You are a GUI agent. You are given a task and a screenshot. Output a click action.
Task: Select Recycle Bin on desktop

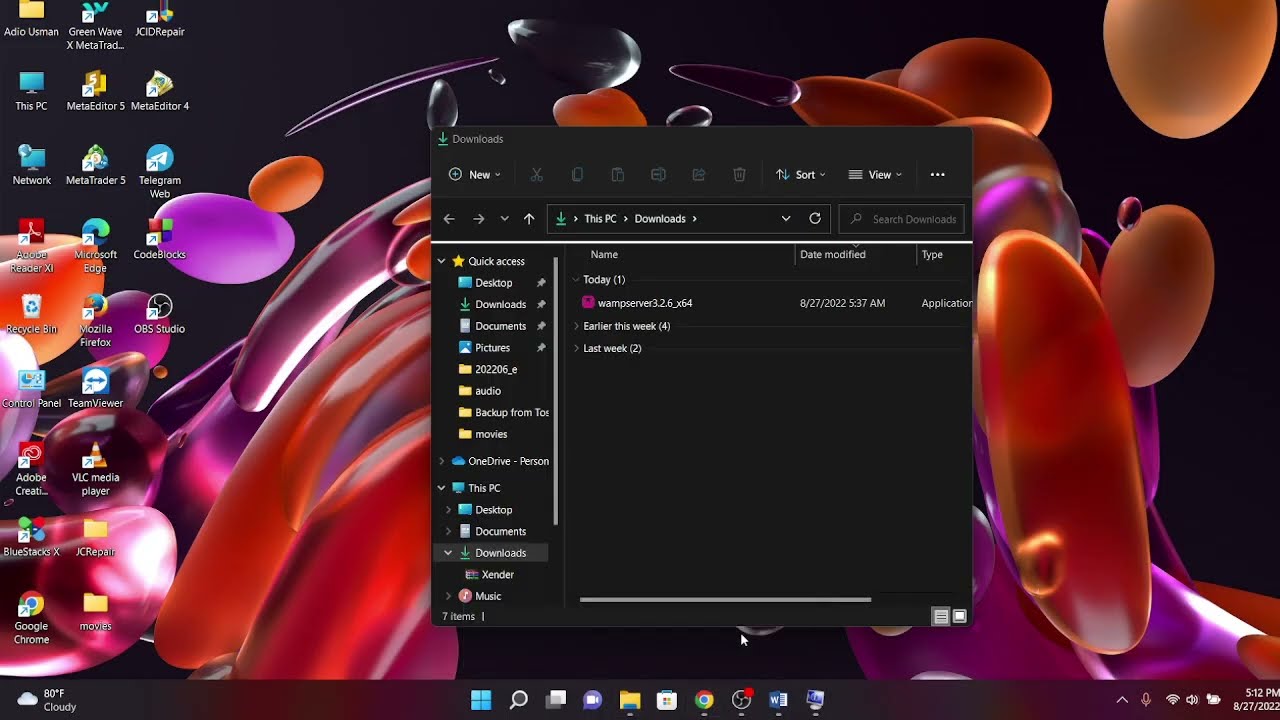[x=31, y=314]
